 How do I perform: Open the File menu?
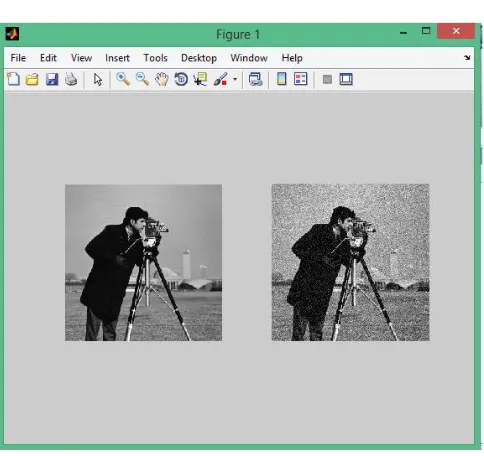click(18, 58)
